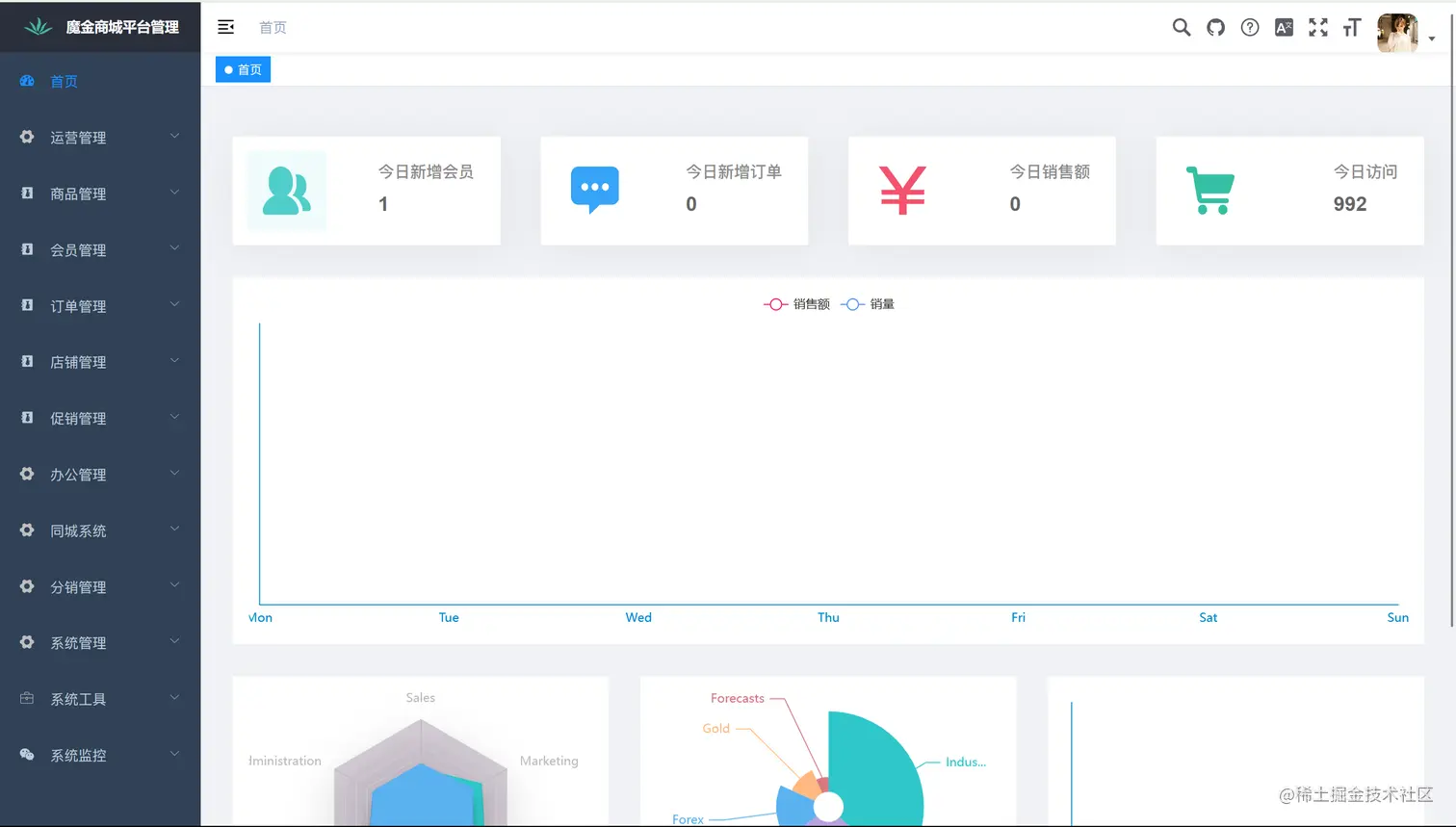Image resolution: width=1456 pixels, height=827 pixels.
Task: Select 首页 in the sidebar menu
Action: pyautogui.click(x=100, y=81)
